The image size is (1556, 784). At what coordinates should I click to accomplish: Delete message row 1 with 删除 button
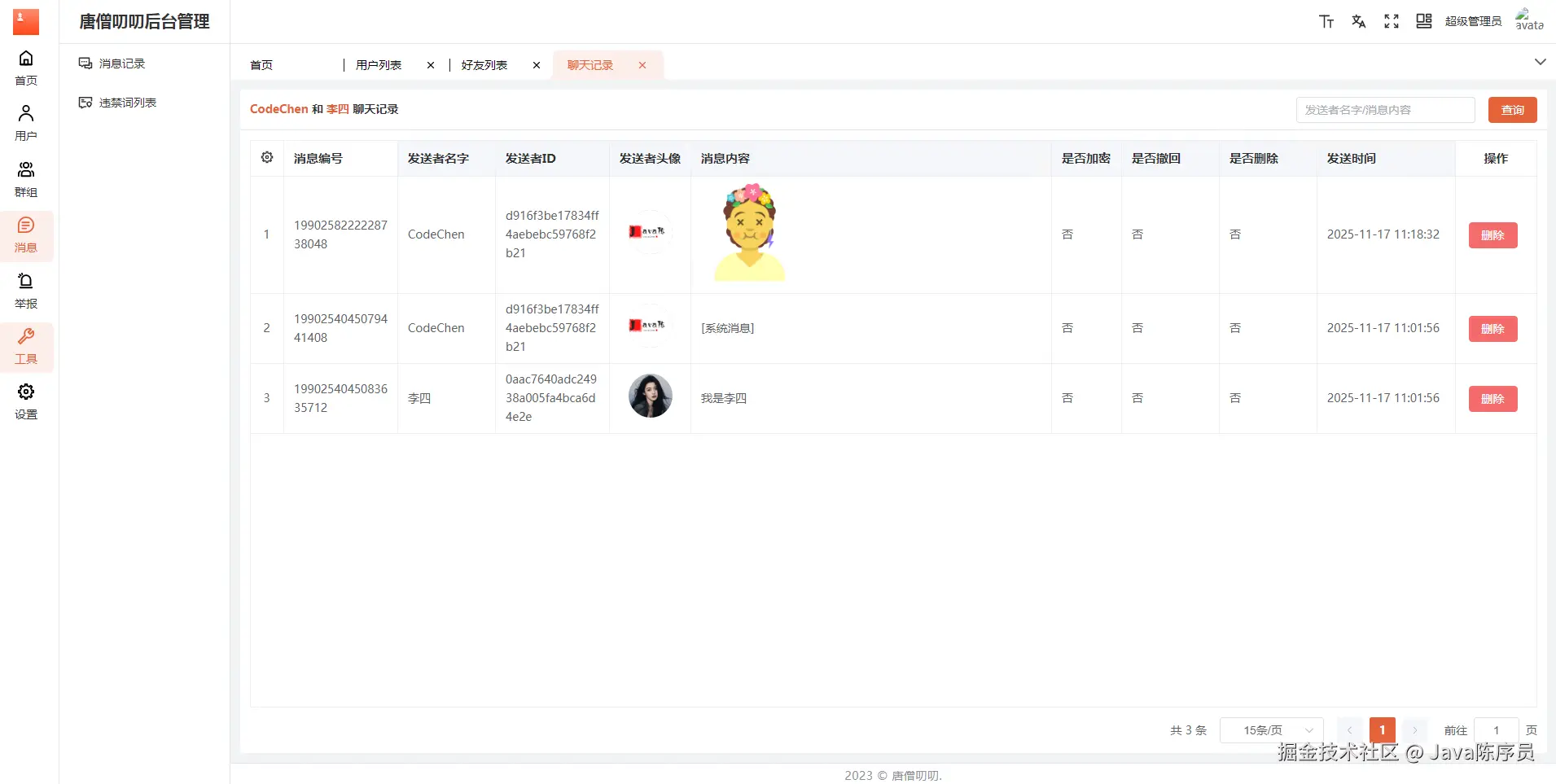(1492, 235)
